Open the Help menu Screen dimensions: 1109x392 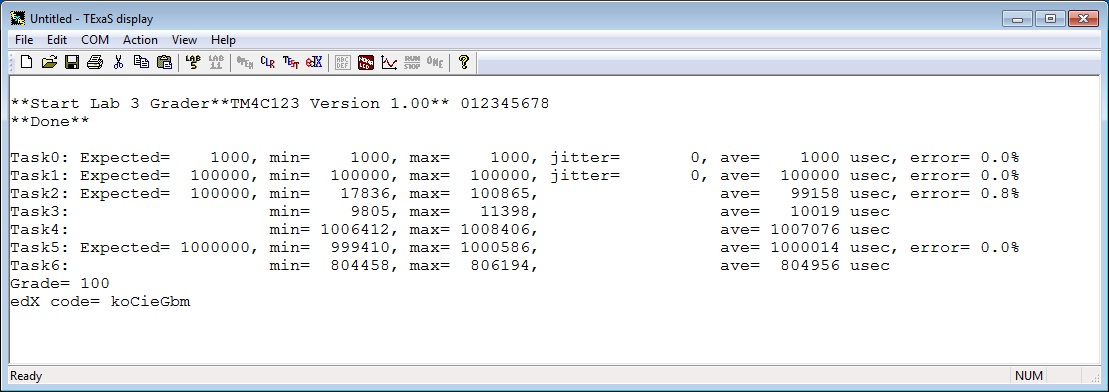point(223,40)
